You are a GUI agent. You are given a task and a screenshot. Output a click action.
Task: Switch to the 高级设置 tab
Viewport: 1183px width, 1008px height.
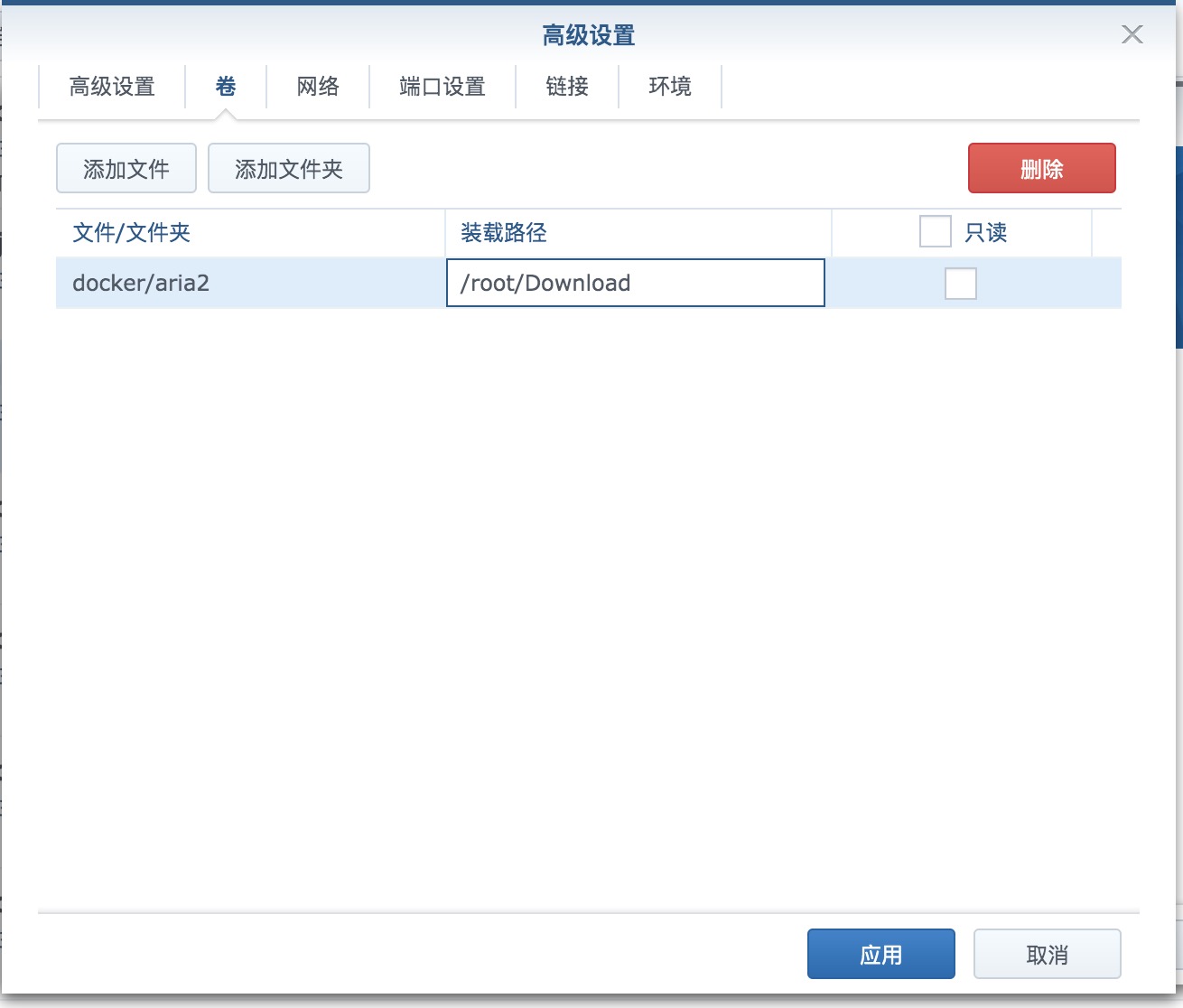112,87
